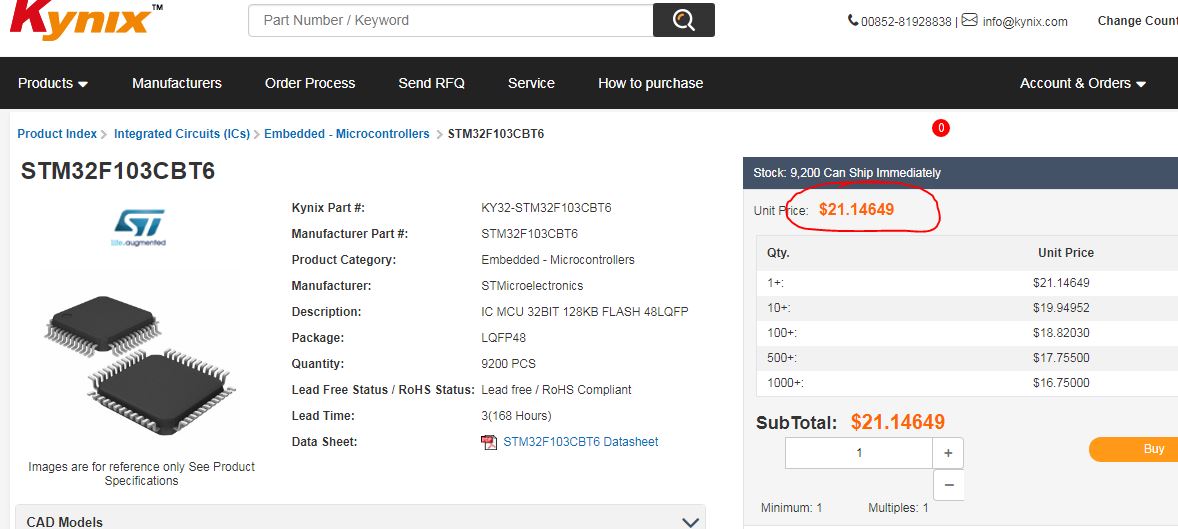This screenshot has width=1178, height=529.
Task: Click the Kynix logo
Action: point(84,19)
